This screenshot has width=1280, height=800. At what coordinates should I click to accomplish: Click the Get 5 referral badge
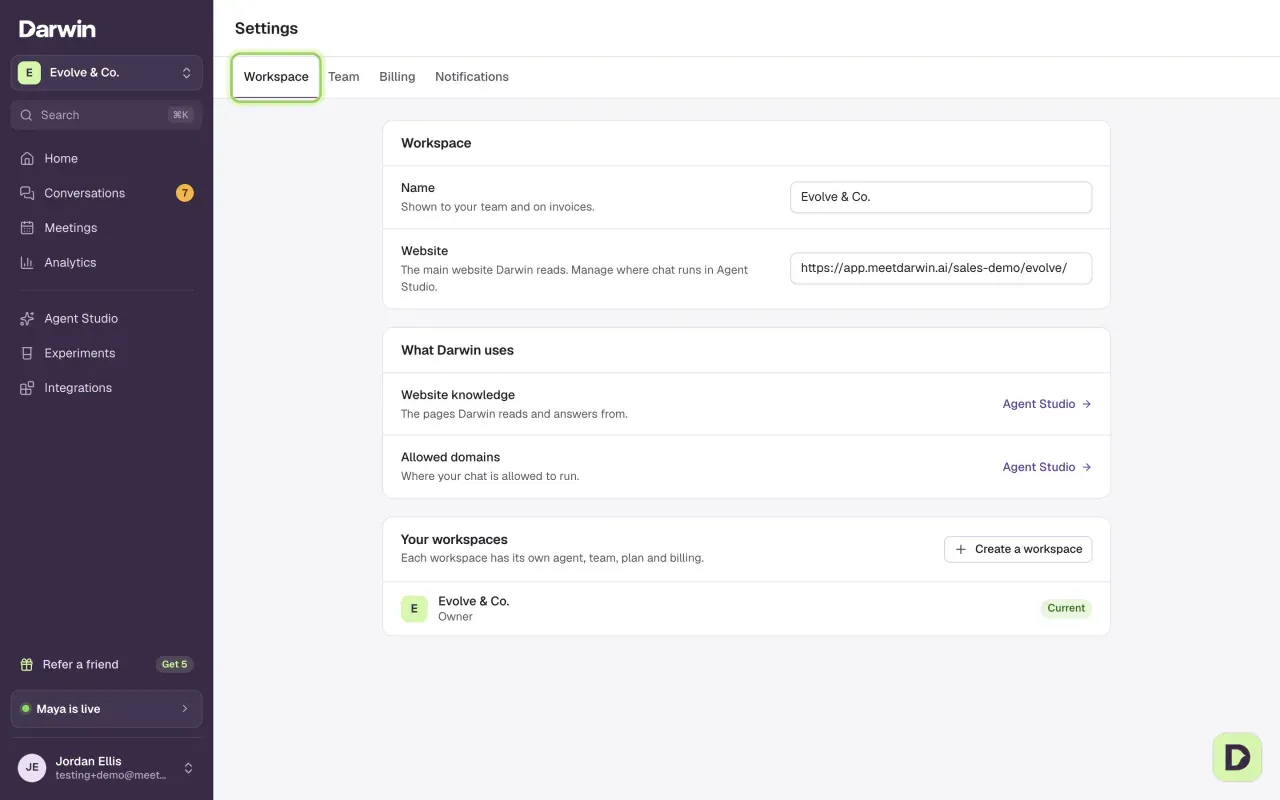pyautogui.click(x=175, y=664)
